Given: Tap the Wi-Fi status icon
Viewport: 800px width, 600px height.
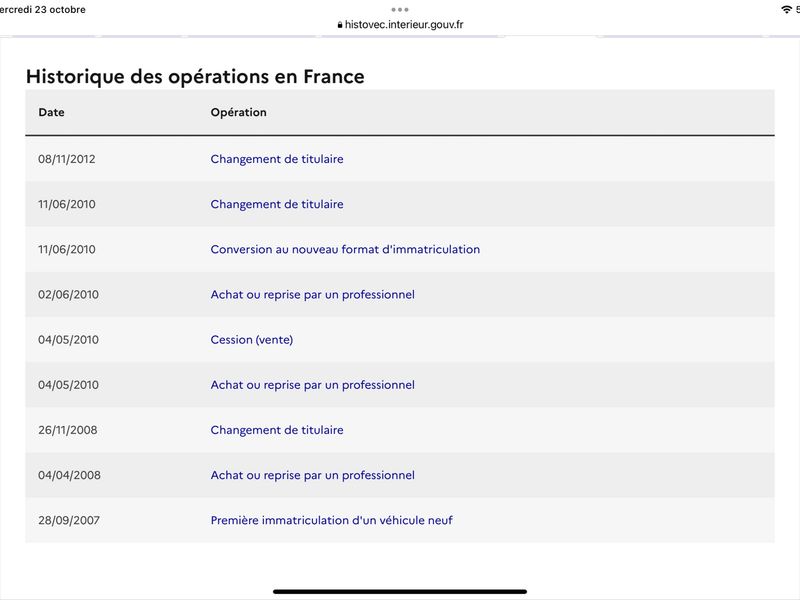Looking at the screenshot, I should 786,9.
